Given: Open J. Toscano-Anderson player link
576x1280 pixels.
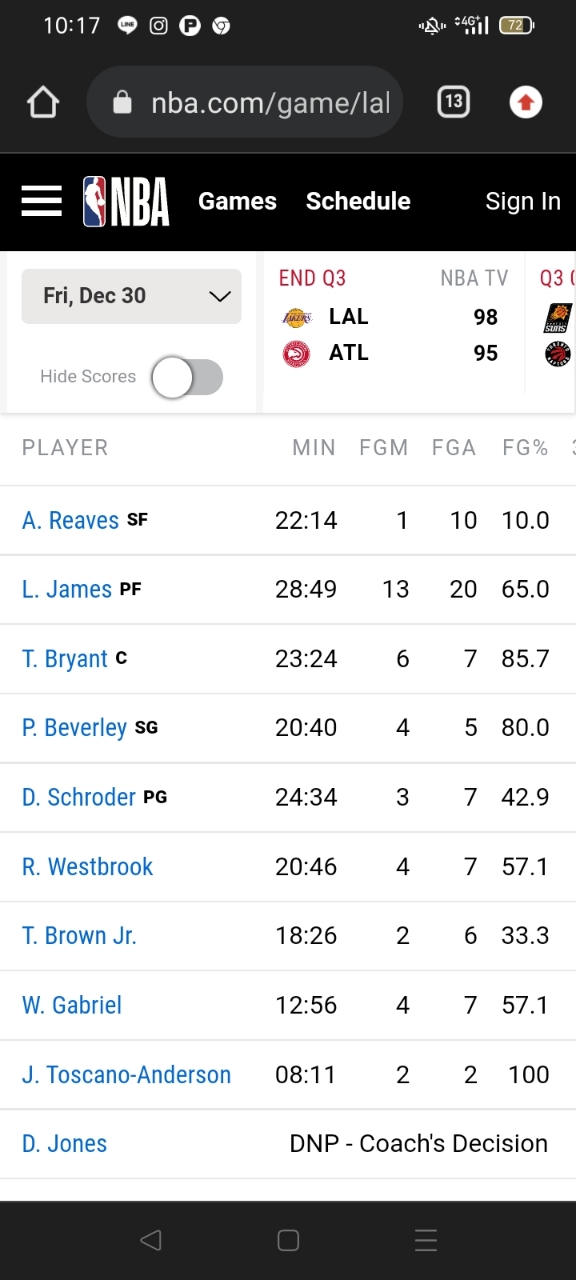Looking at the screenshot, I should [127, 1075].
